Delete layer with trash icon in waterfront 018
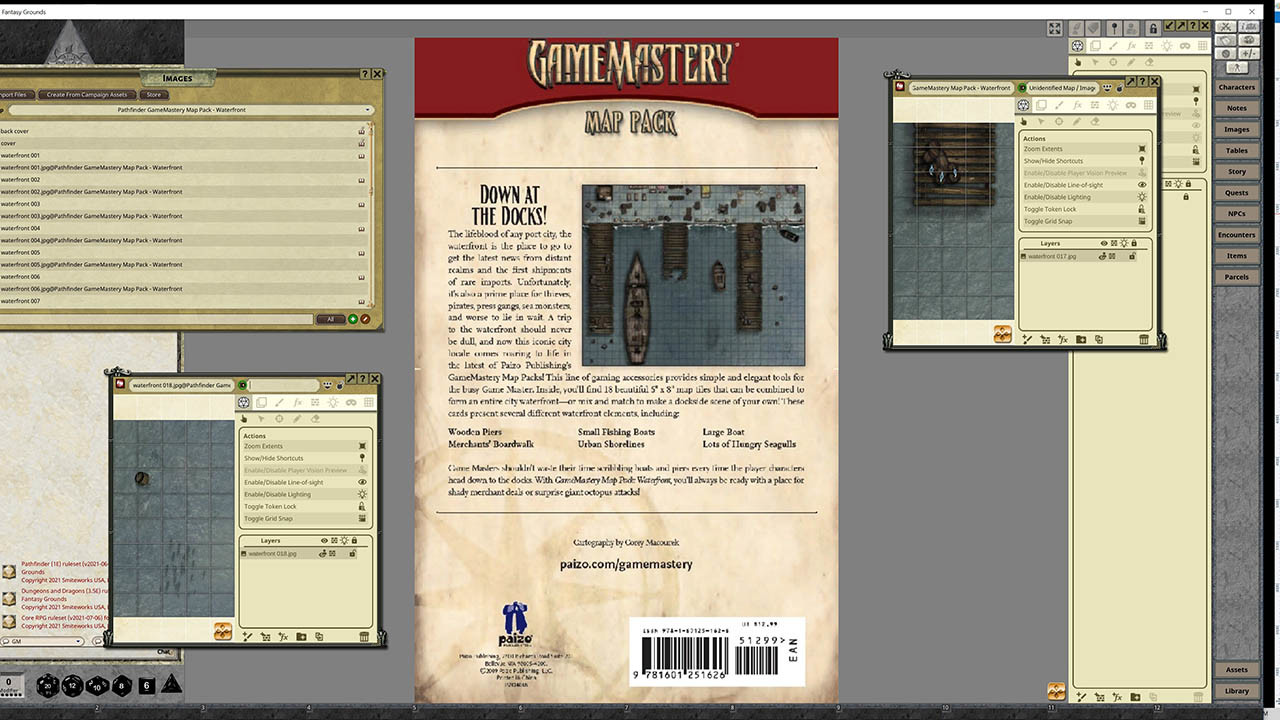This screenshot has height=720, width=1280. 364,637
